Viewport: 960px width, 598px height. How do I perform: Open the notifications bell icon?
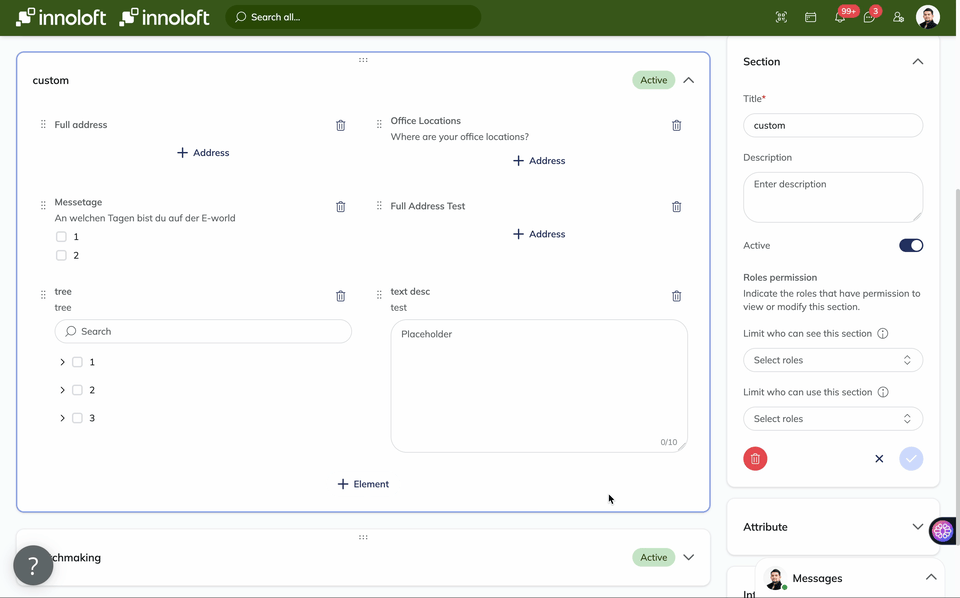[x=840, y=17]
